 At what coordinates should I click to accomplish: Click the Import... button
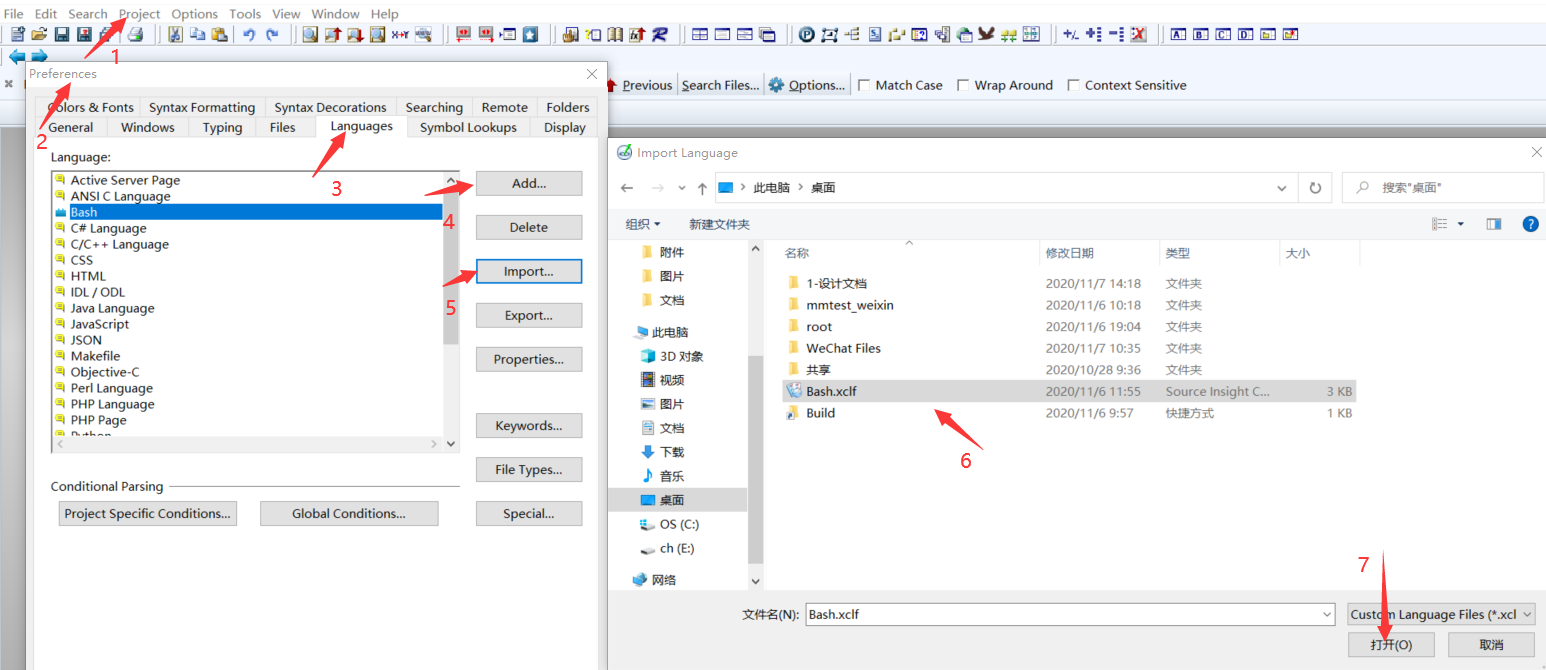(x=529, y=271)
